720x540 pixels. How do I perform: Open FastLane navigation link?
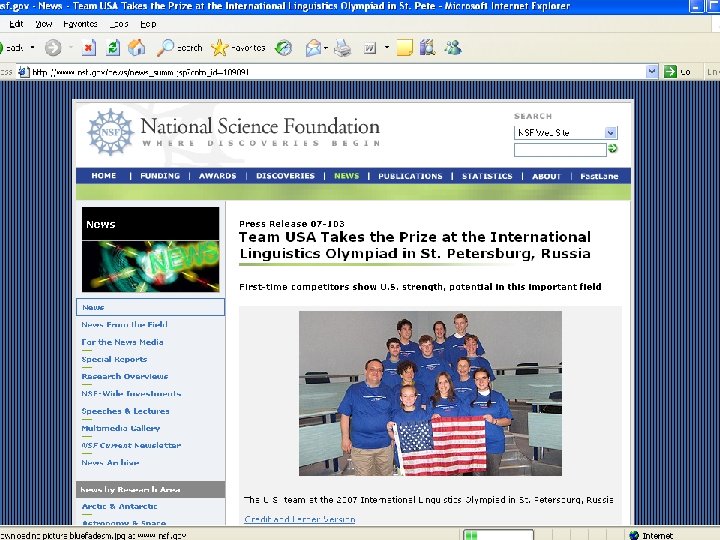pos(599,176)
